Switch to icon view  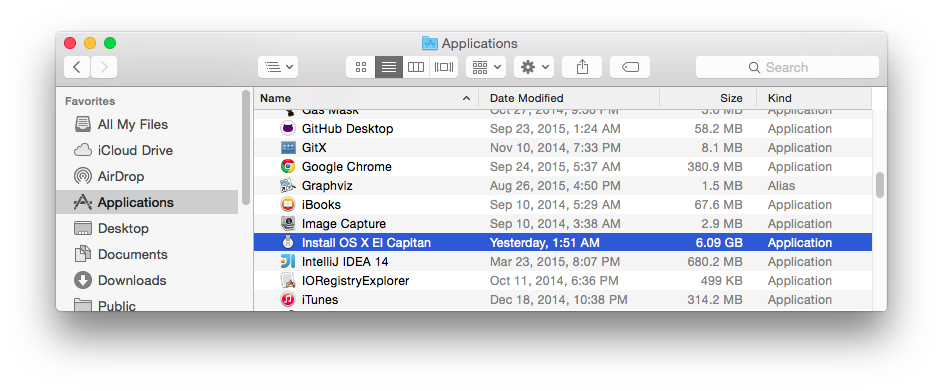[361, 67]
